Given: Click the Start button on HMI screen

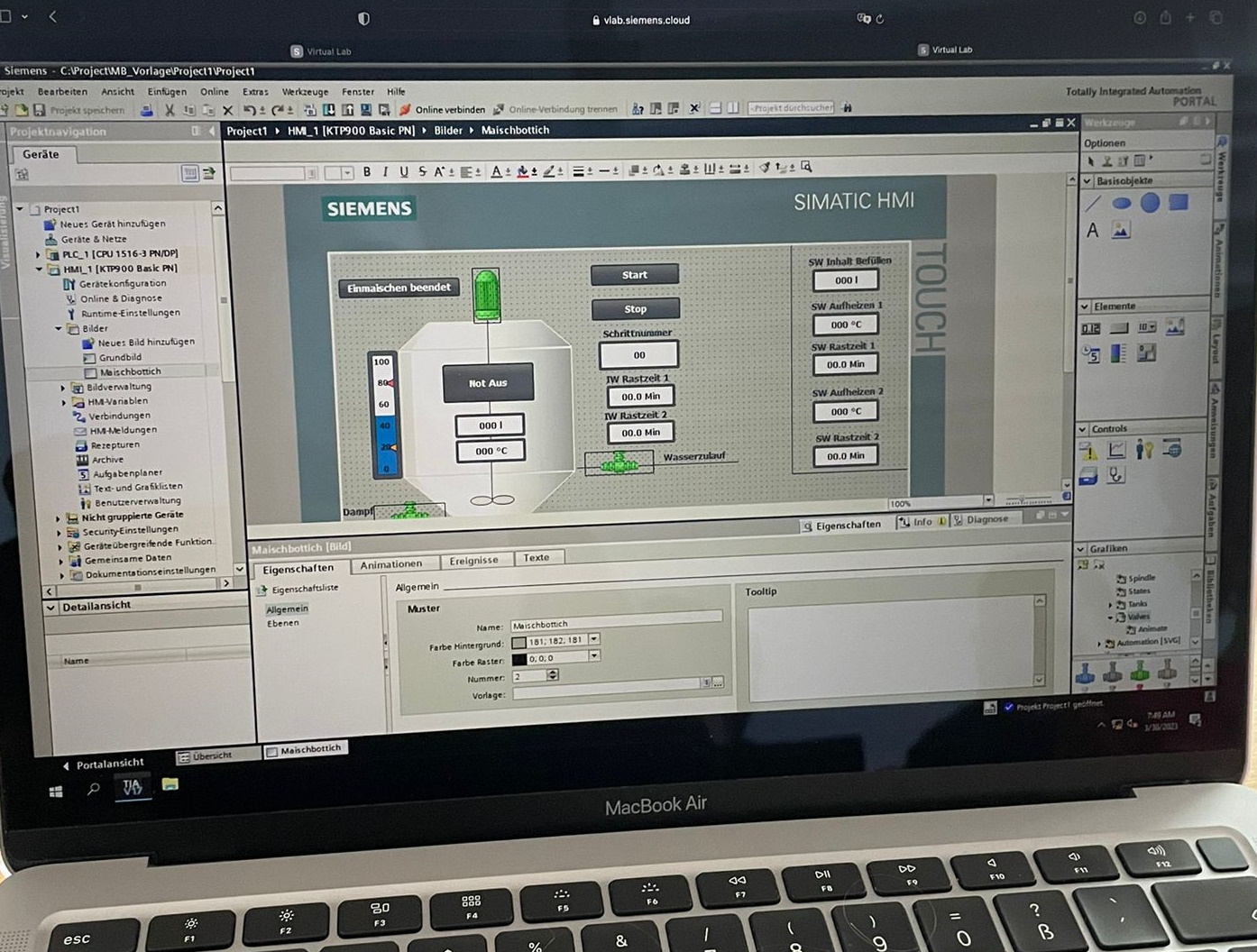Looking at the screenshot, I should coord(635,275).
